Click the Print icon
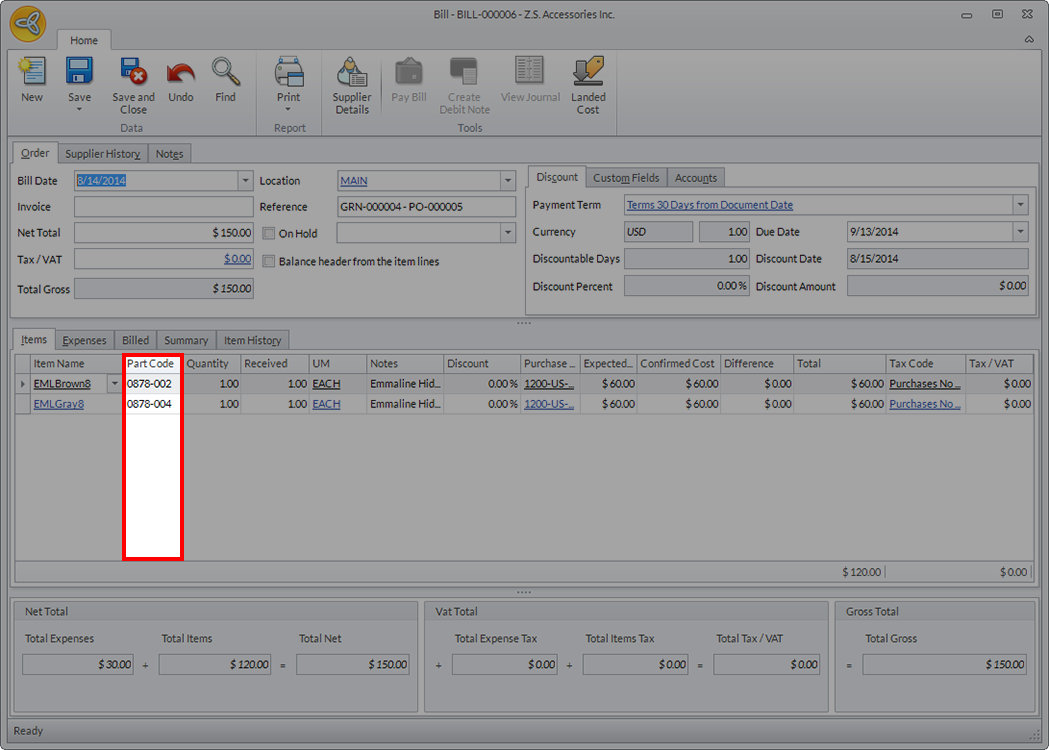The height and width of the screenshot is (750, 1049). point(288,73)
